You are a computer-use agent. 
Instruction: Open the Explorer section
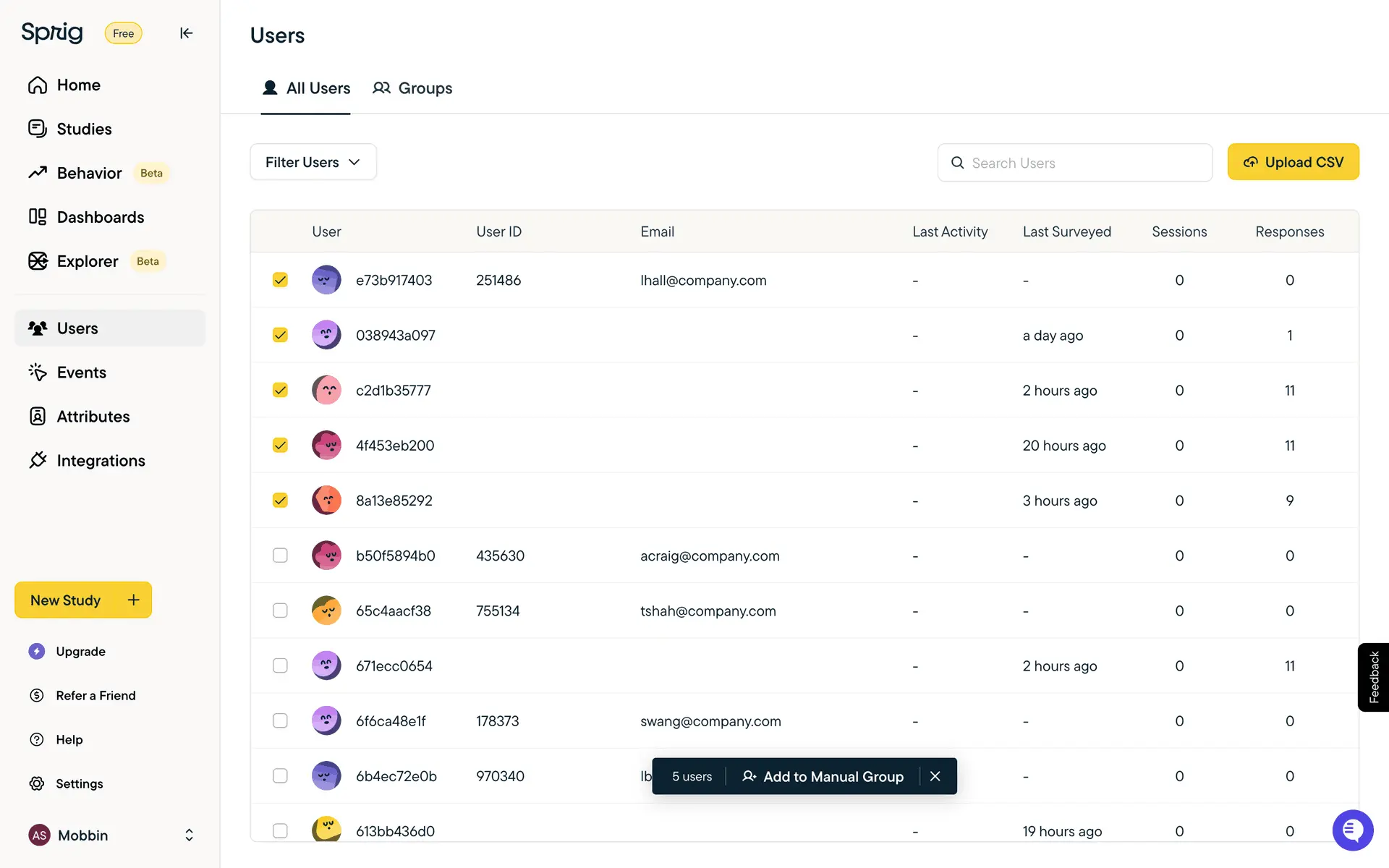87,262
